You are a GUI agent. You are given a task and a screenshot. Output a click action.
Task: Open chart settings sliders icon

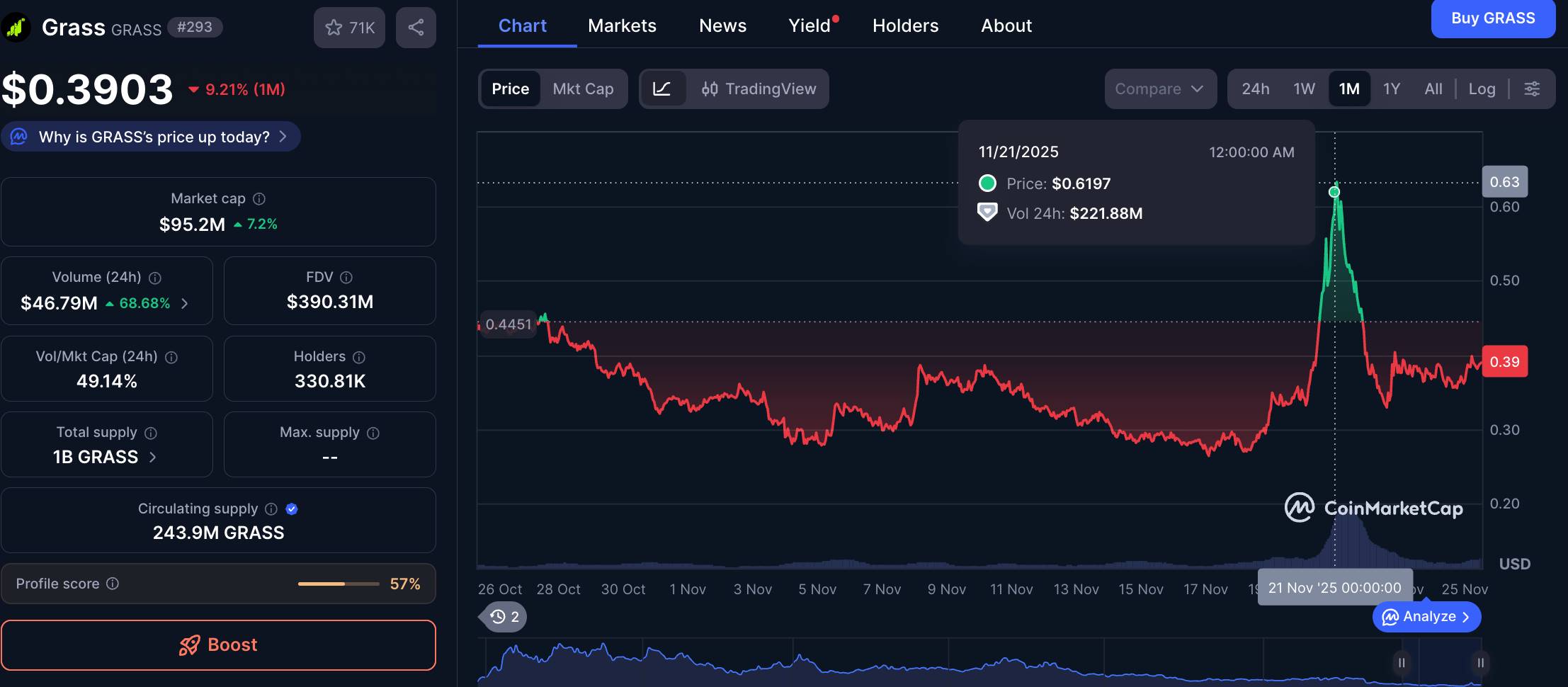(x=1531, y=89)
